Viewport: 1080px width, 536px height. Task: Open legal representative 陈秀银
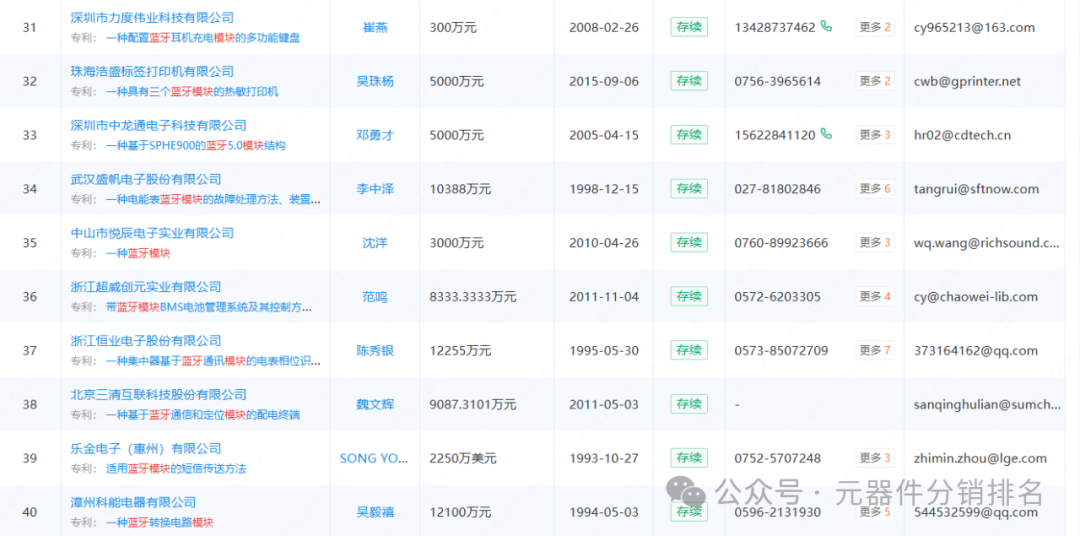coord(375,350)
